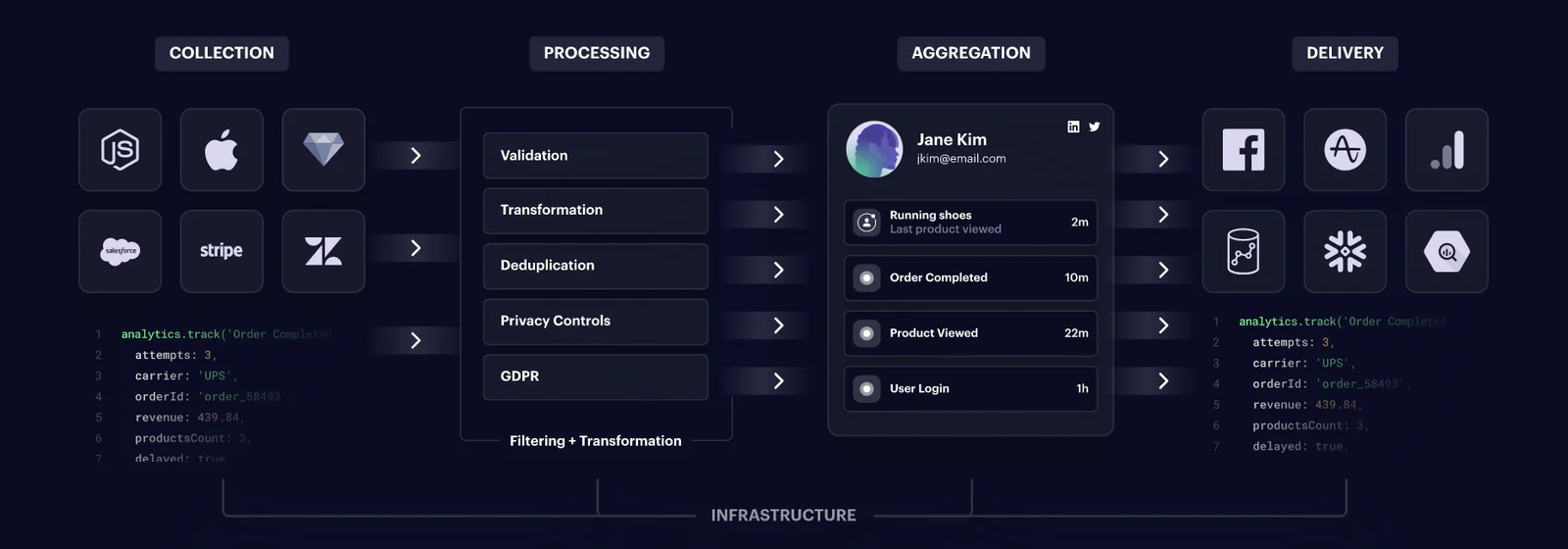Click the User Login event row
The height and width of the screenshot is (549, 1568).
[970, 389]
